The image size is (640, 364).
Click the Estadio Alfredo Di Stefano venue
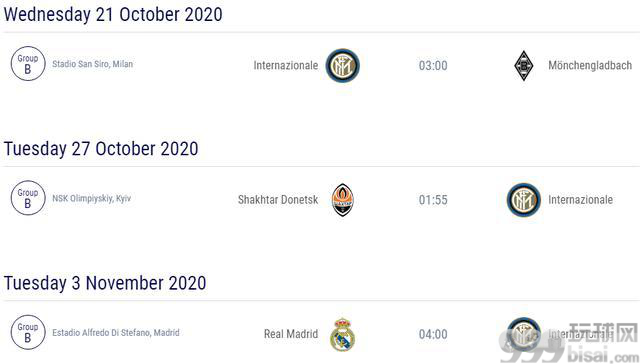click(x=116, y=333)
